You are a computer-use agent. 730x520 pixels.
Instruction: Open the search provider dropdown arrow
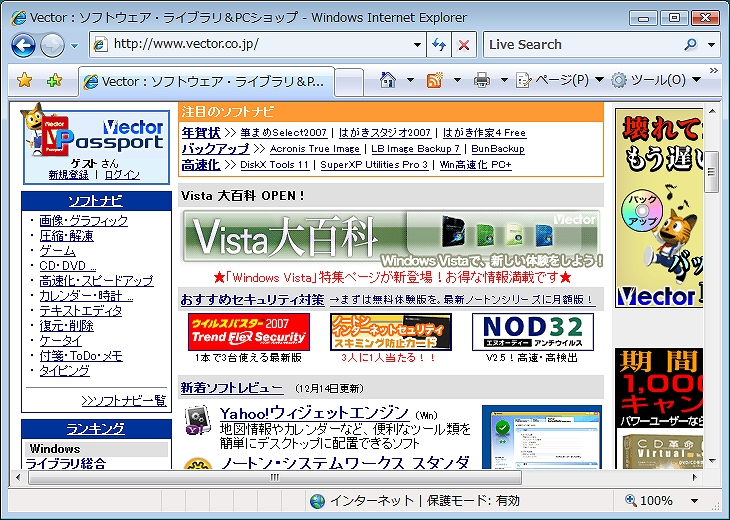click(x=711, y=45)
